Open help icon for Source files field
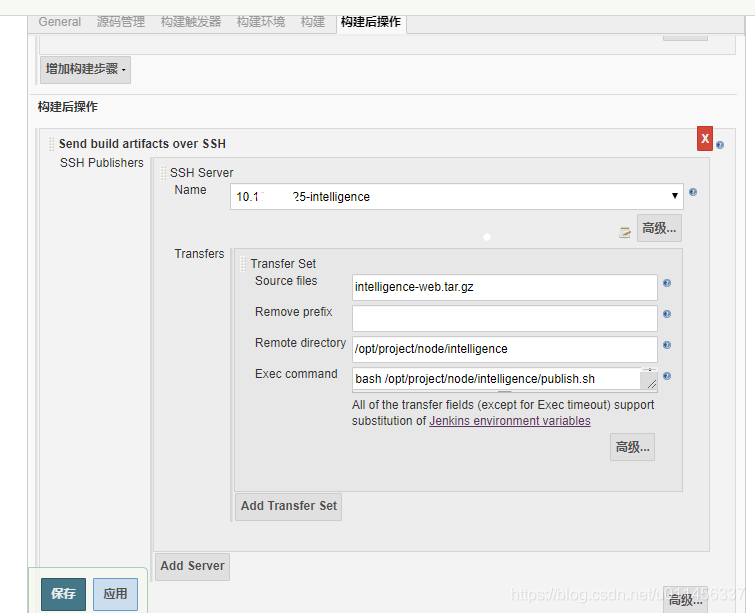Image resolution: width=755 pixels, height=613 pixels. (x=667, y=283)
